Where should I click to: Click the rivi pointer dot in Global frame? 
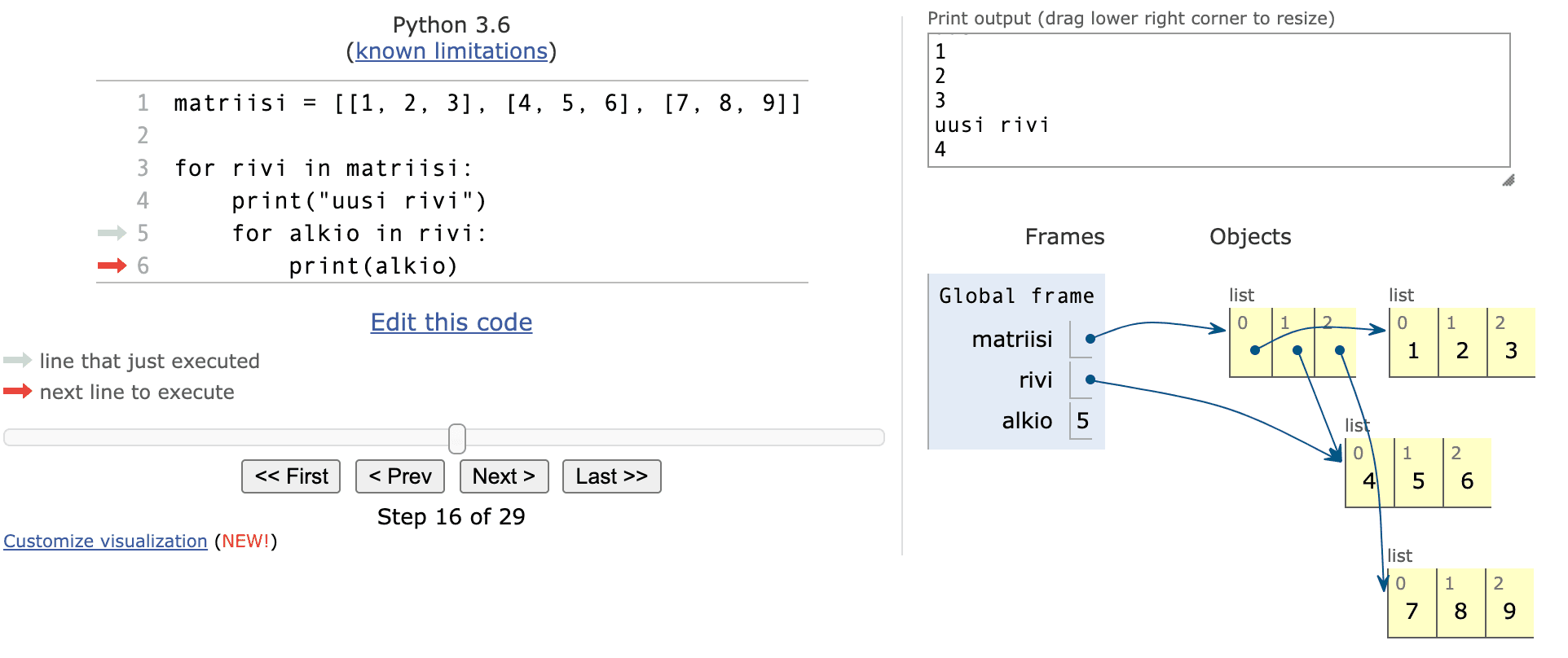(1090, 379)
